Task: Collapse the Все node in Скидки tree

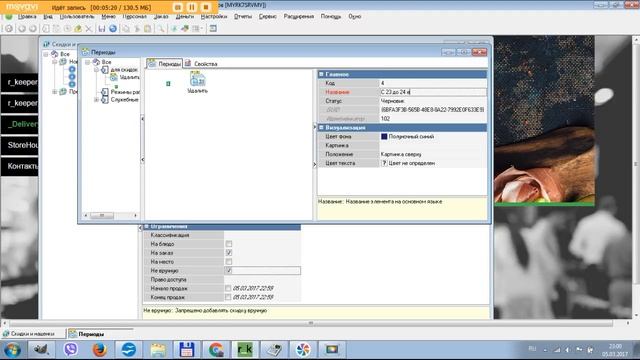Action: (x=46, y=54)
